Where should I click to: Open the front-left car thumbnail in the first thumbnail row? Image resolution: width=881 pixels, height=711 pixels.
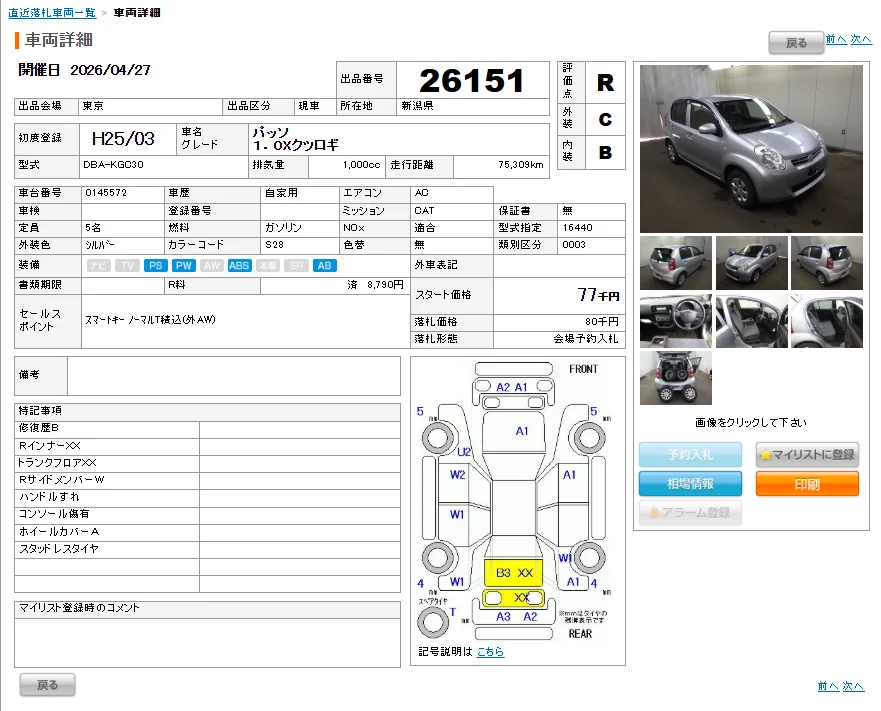click(x=751, y=263)
